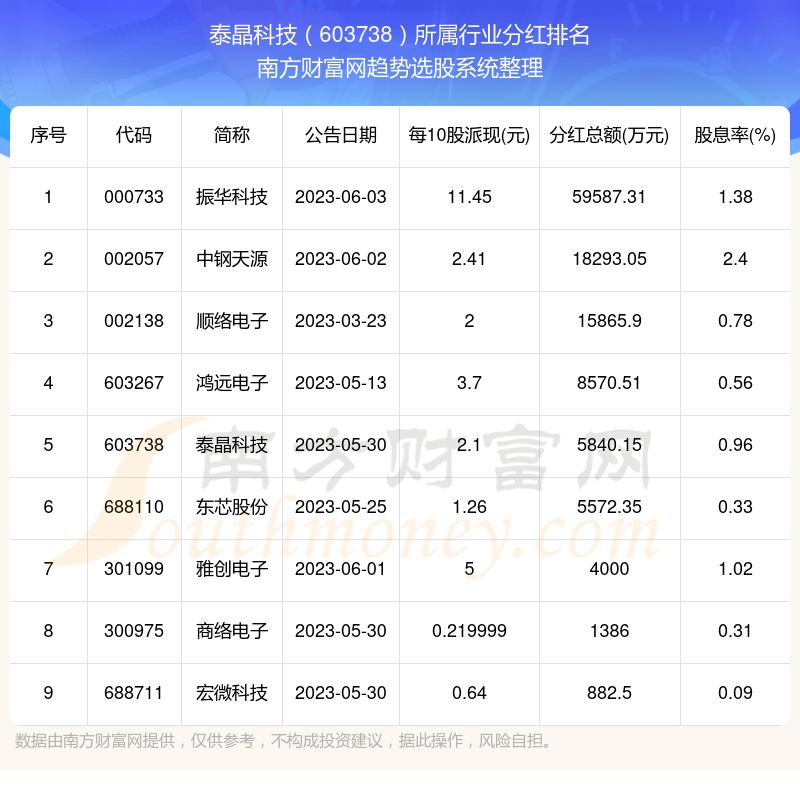
Task: Select stock code 300975
Action: pos(134,631)
